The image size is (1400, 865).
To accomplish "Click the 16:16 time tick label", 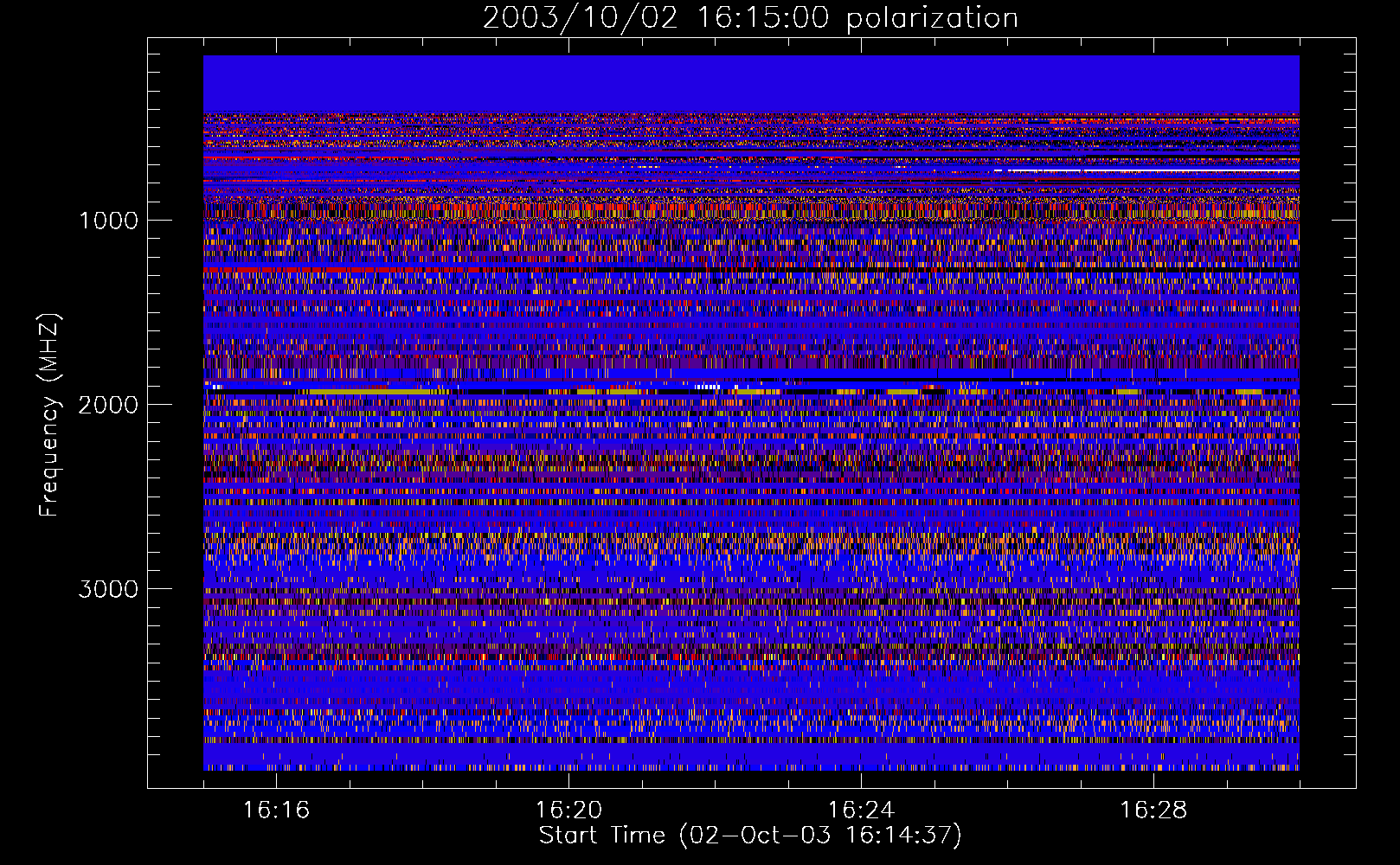I will (276, 811).
